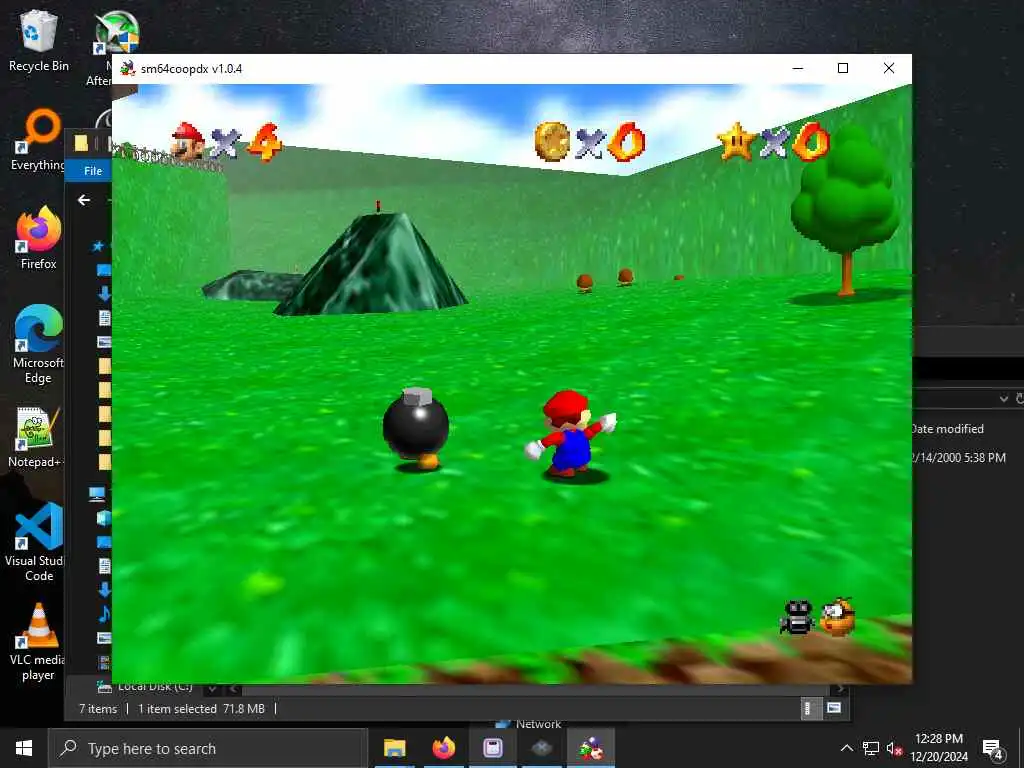Click the muted volume tray icon
Viewport: 1024px width, 768px height.
(x=894, y=748)
